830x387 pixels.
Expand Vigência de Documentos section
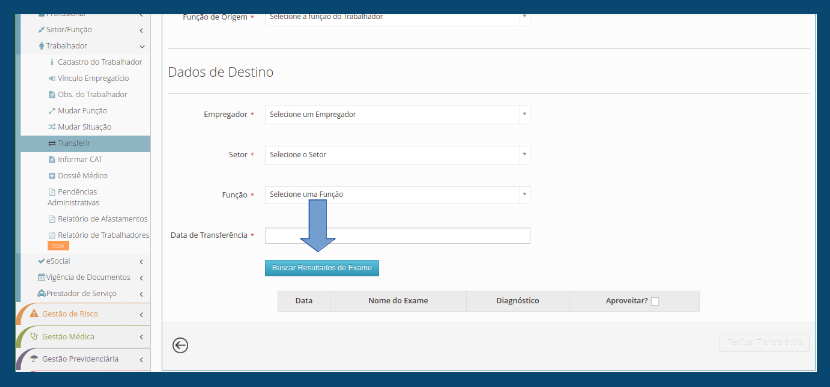tap(142, 277)
